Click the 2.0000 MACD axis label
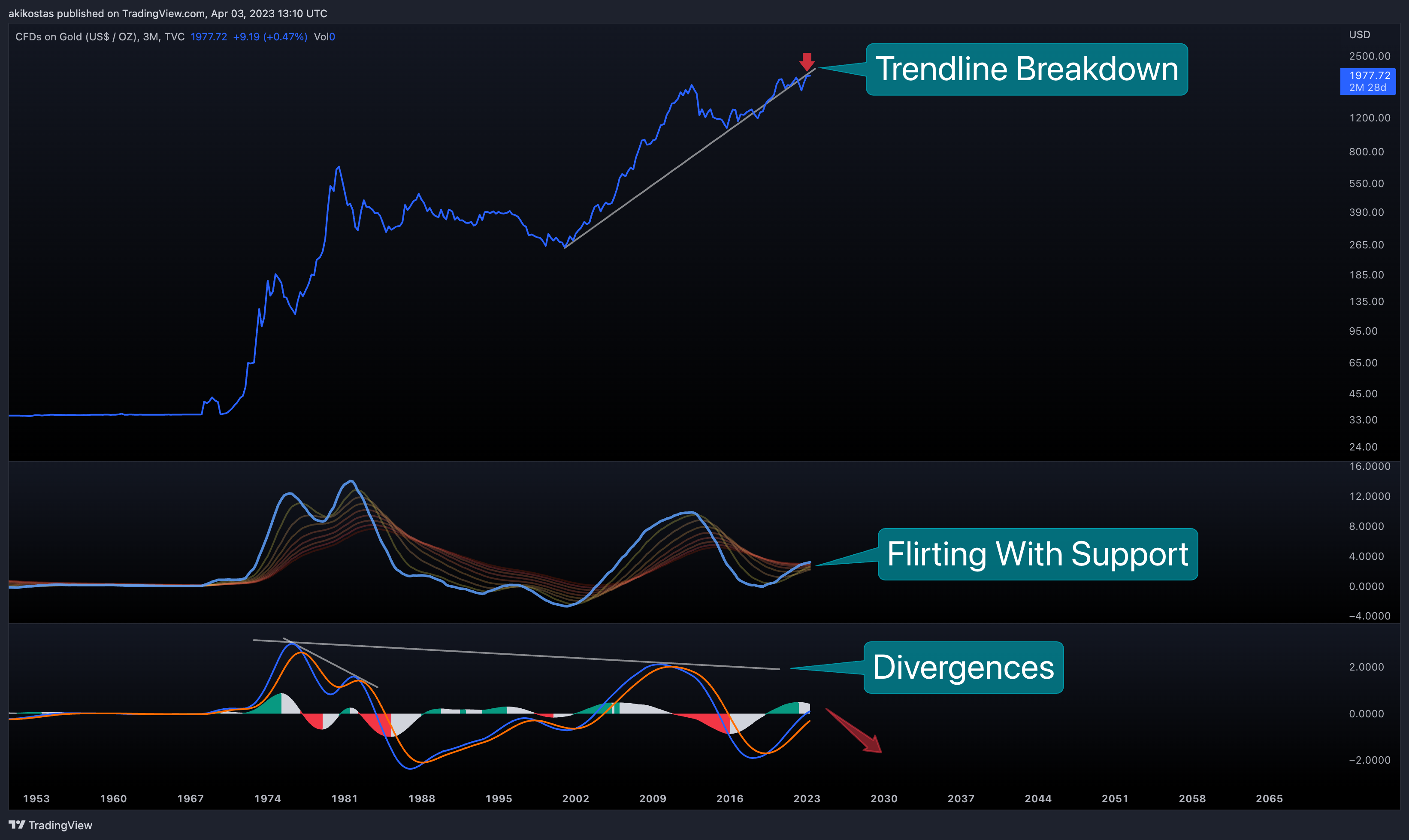Viewport: 1409px width, 840px height. tap(1366, 667)
